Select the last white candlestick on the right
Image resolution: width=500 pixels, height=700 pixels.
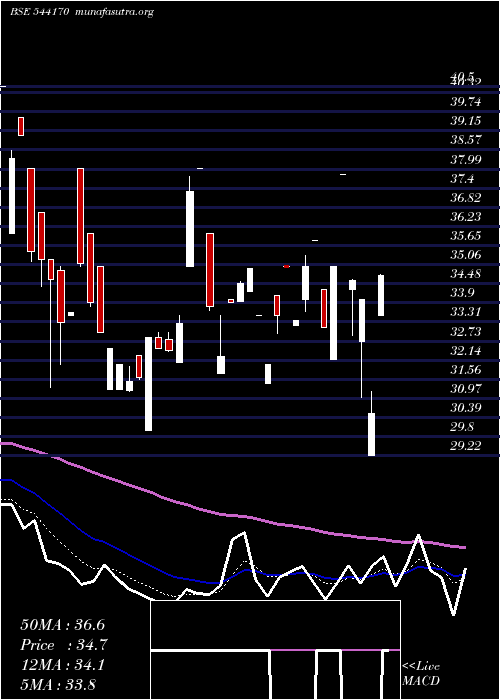coord(381,295)
